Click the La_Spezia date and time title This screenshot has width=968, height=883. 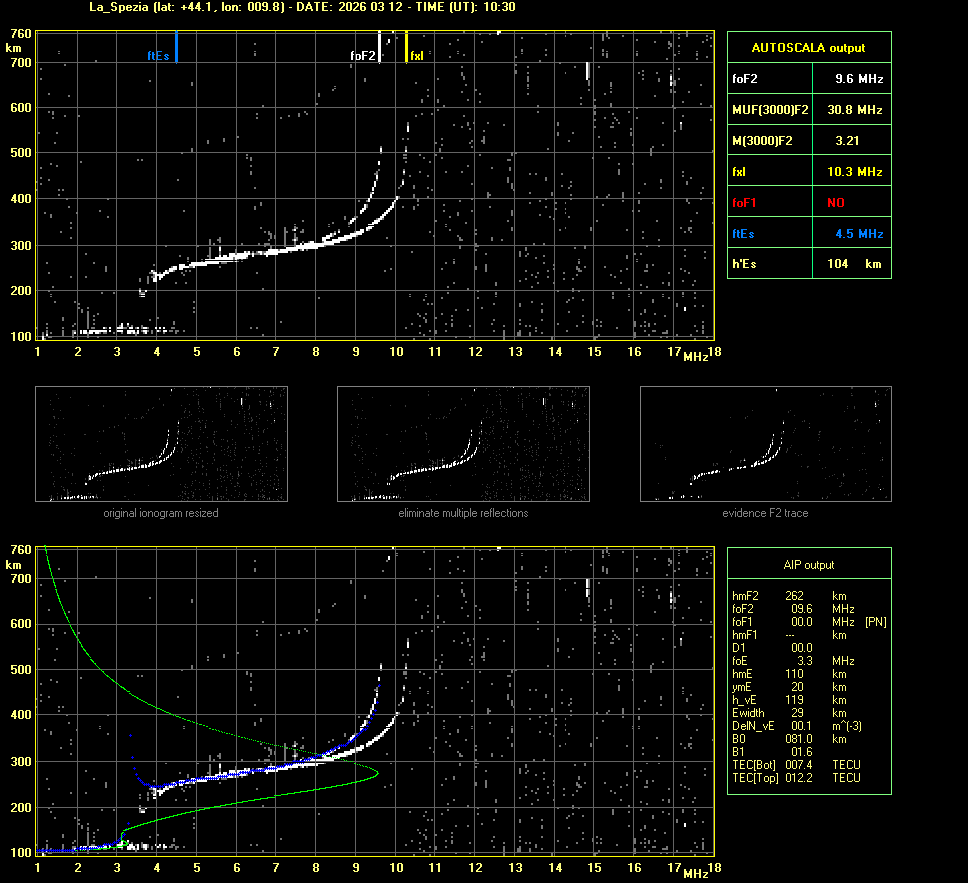point(302,7)
